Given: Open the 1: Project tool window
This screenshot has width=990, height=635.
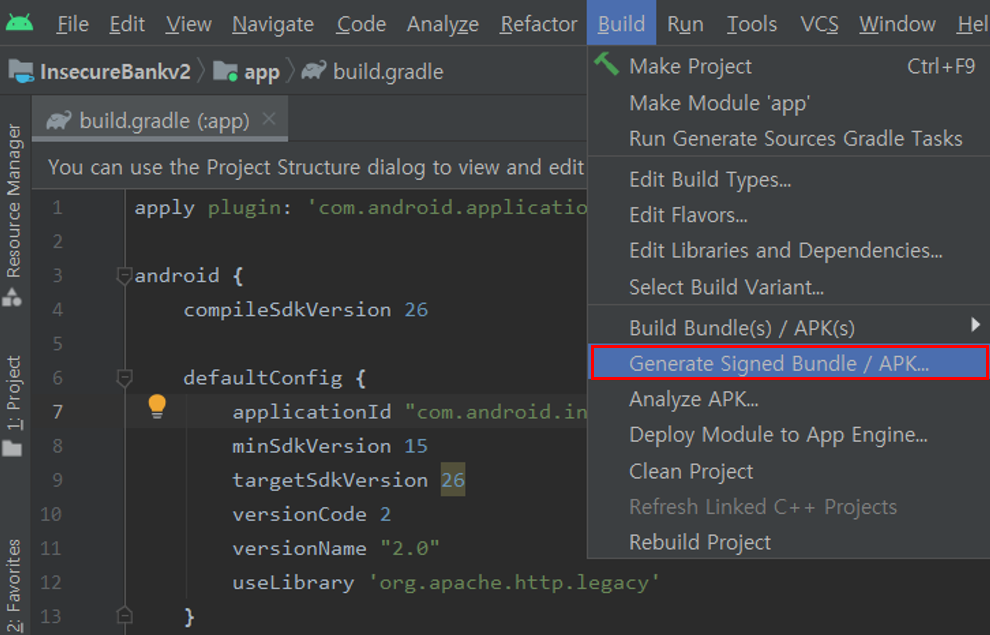Looking at the screenshot, I should tap(13, 393).
